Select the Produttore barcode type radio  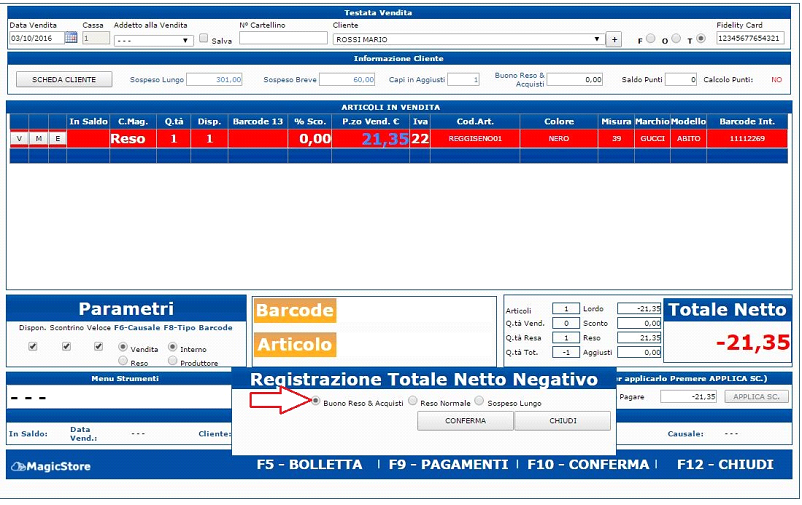point(172,361)
